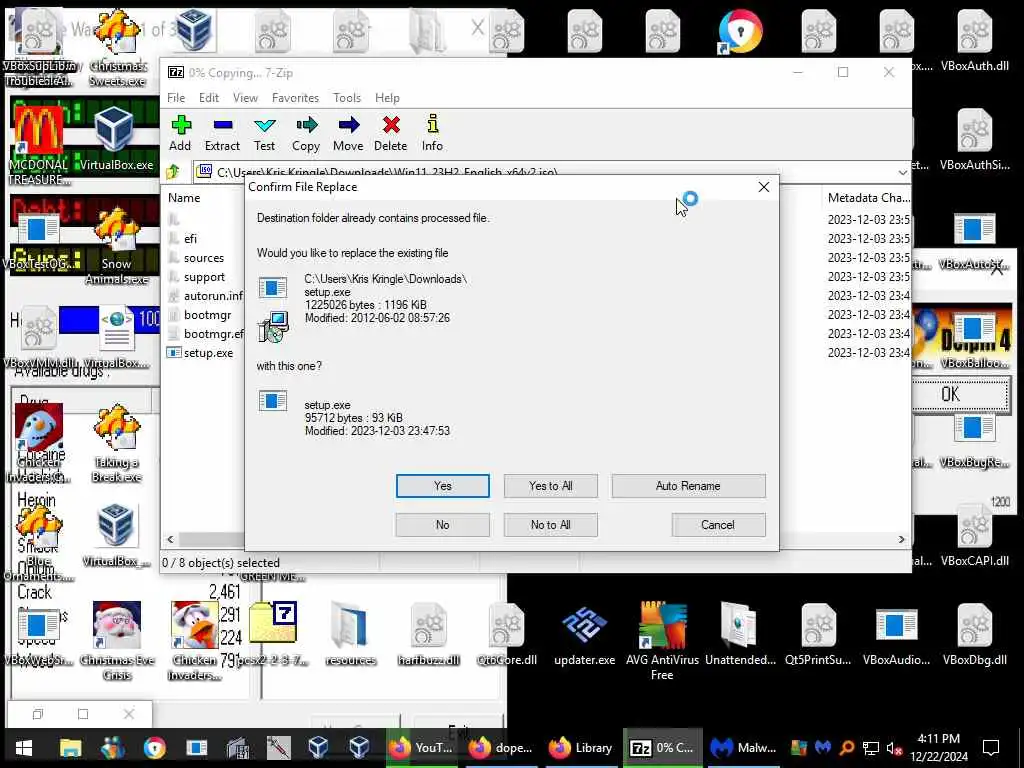Click the Move toolbar icon

pyautogui.click(x=348, y=133)
